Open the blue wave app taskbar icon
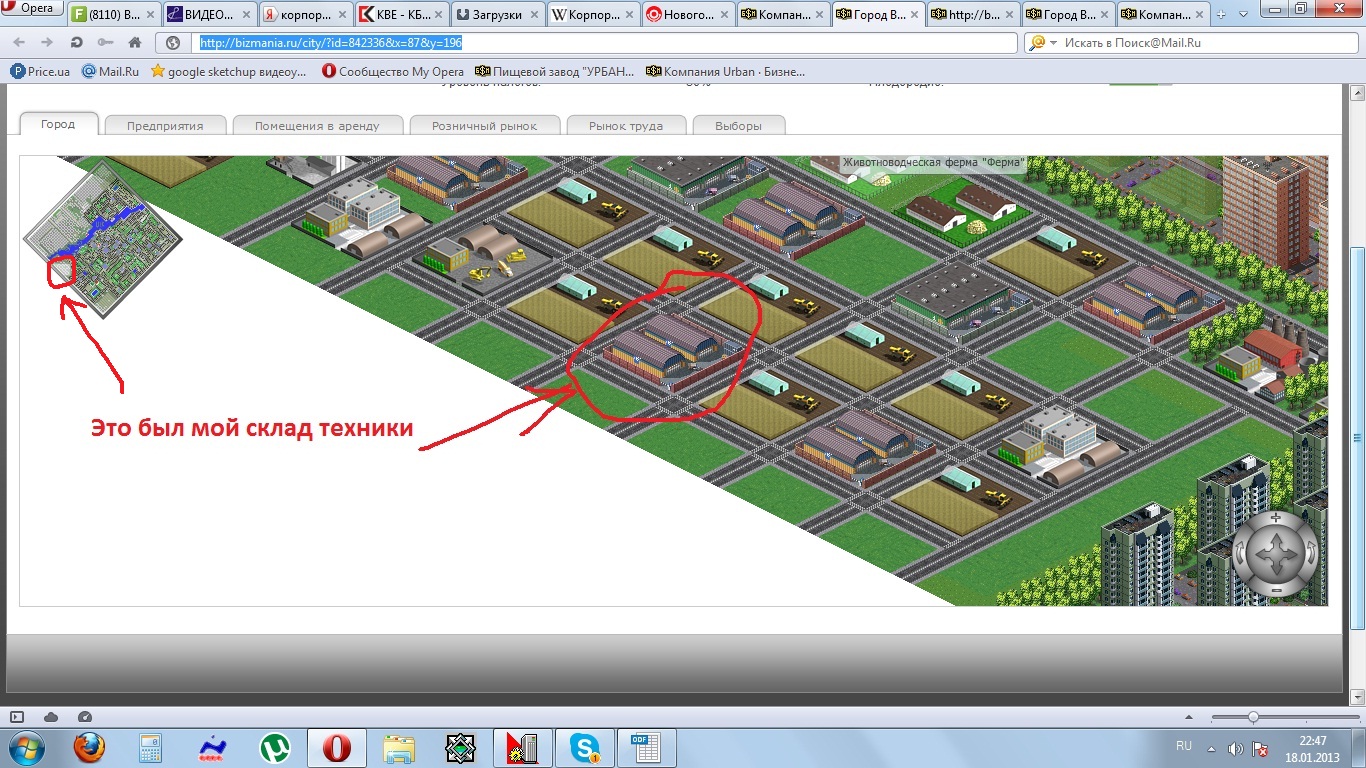 click(x=211, y=748)
